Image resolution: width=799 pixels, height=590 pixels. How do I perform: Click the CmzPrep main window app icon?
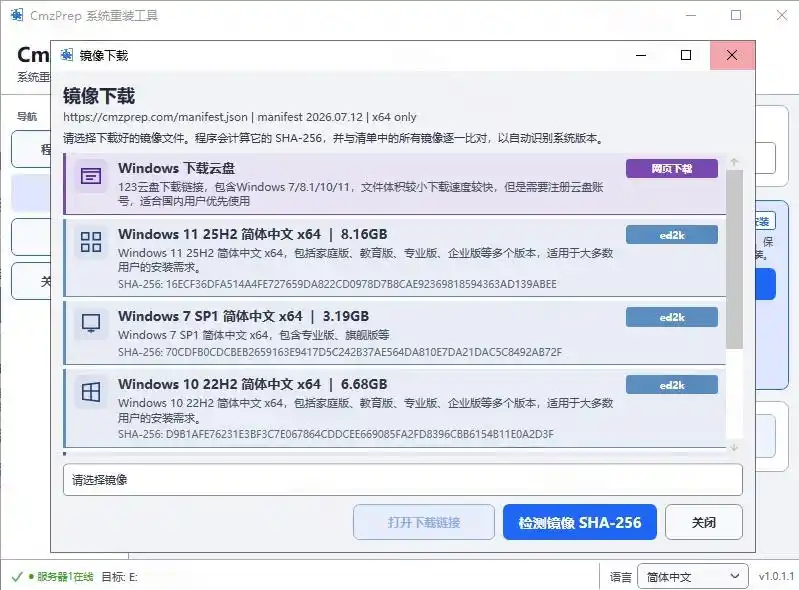coord(17,15)
